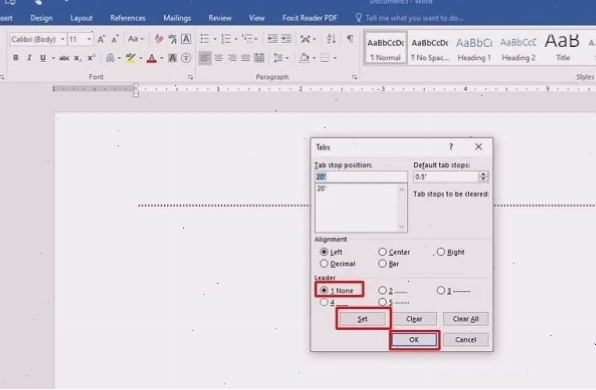Apply Text Highlight Color
This screenshot has height=390, width=596.
click(x=130, y=58)
